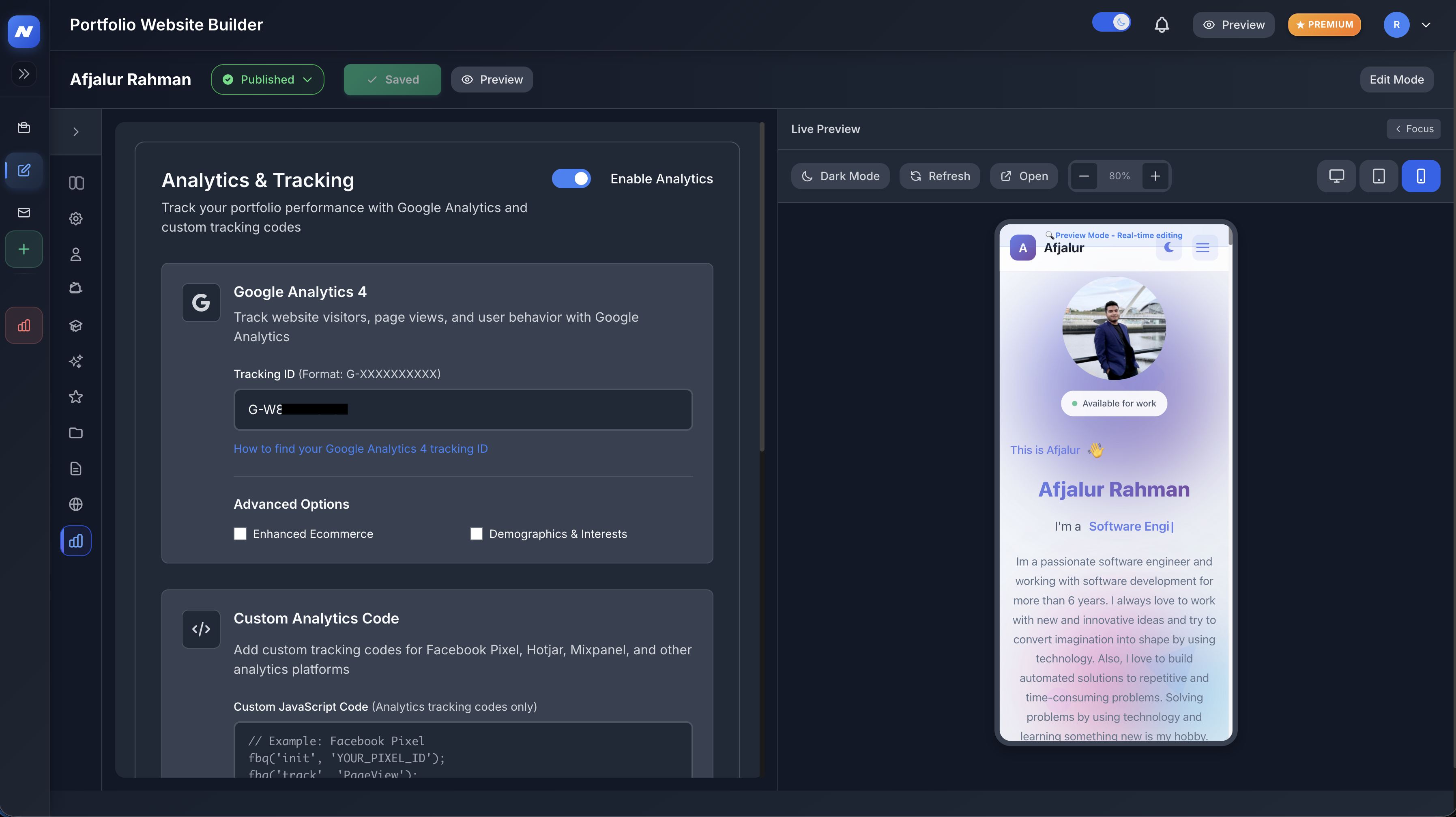The height and width of the screenshot is (817, 1456).
Task: Open the globe icon in section sidebar
Action: pos(76,504)
